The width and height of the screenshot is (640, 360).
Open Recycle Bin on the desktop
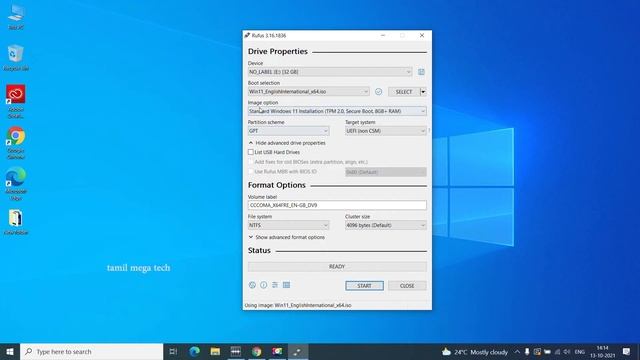click(16, 58)
